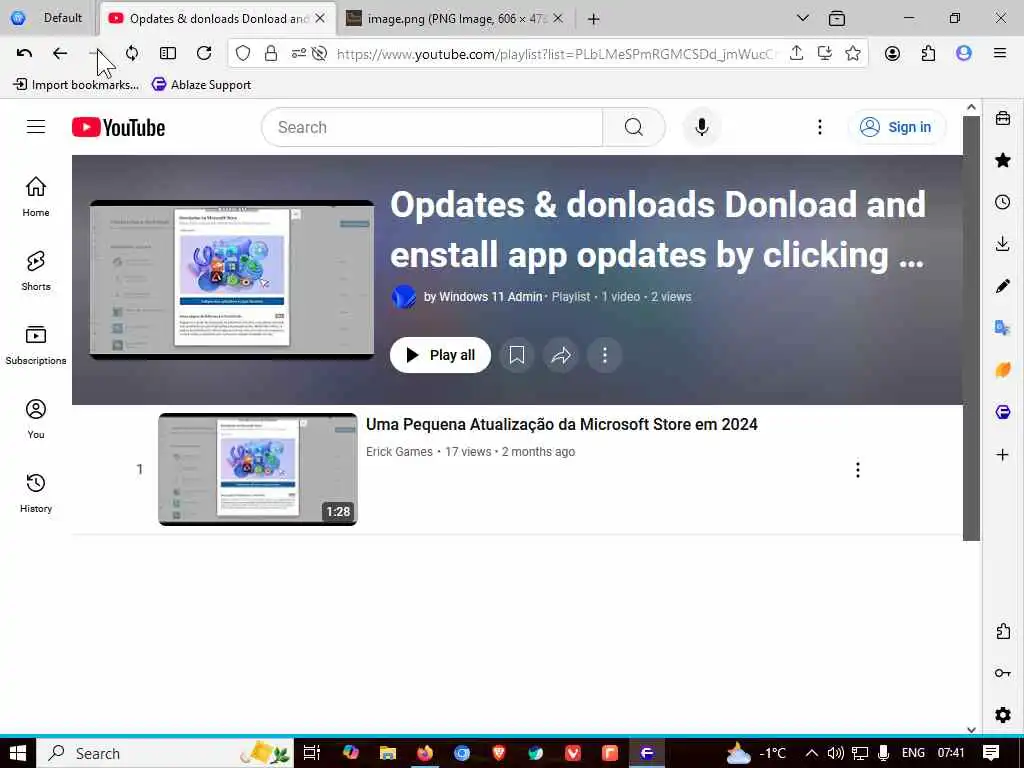Viewport: 1024px width, 768px height.
Task: Open the Ablaze Support bookmark
Action: click(x=201, y=84)
